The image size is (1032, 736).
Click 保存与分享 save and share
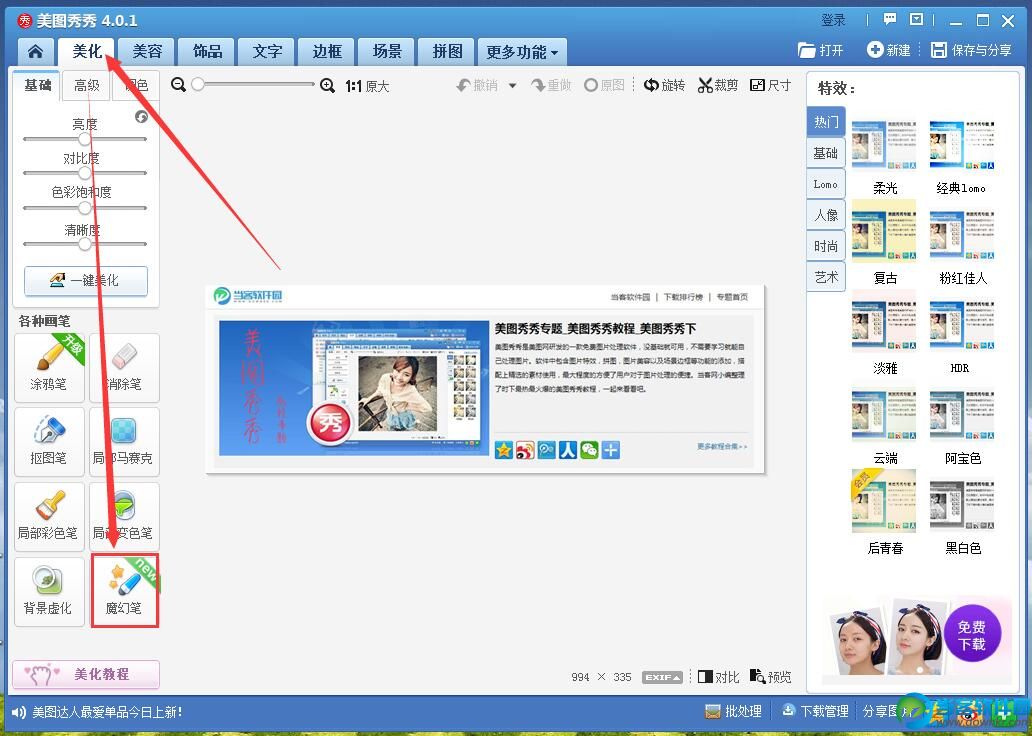[x=971, y=50]
